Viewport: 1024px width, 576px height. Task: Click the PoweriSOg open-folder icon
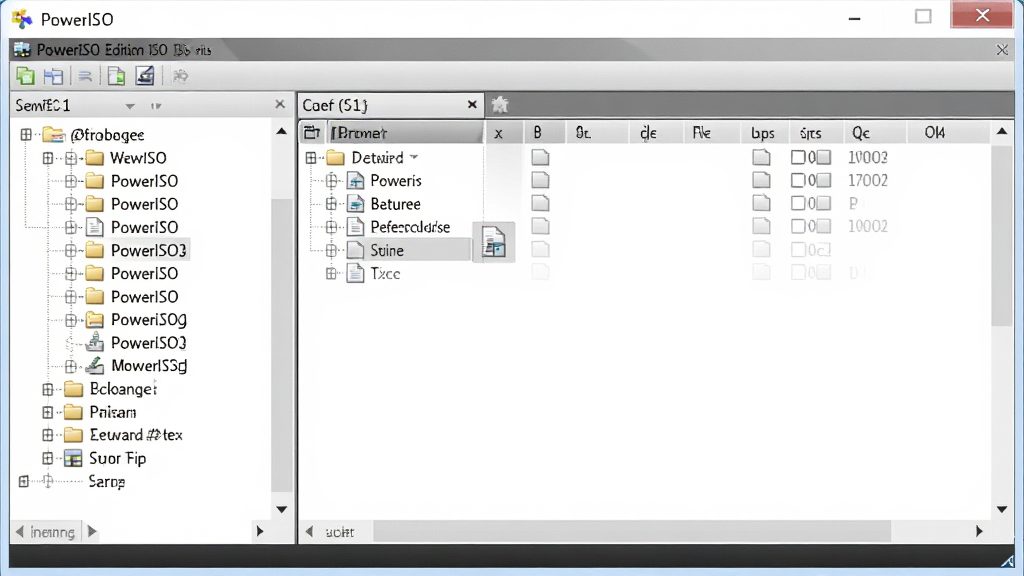pyautogui.click(x=95, y=320)
